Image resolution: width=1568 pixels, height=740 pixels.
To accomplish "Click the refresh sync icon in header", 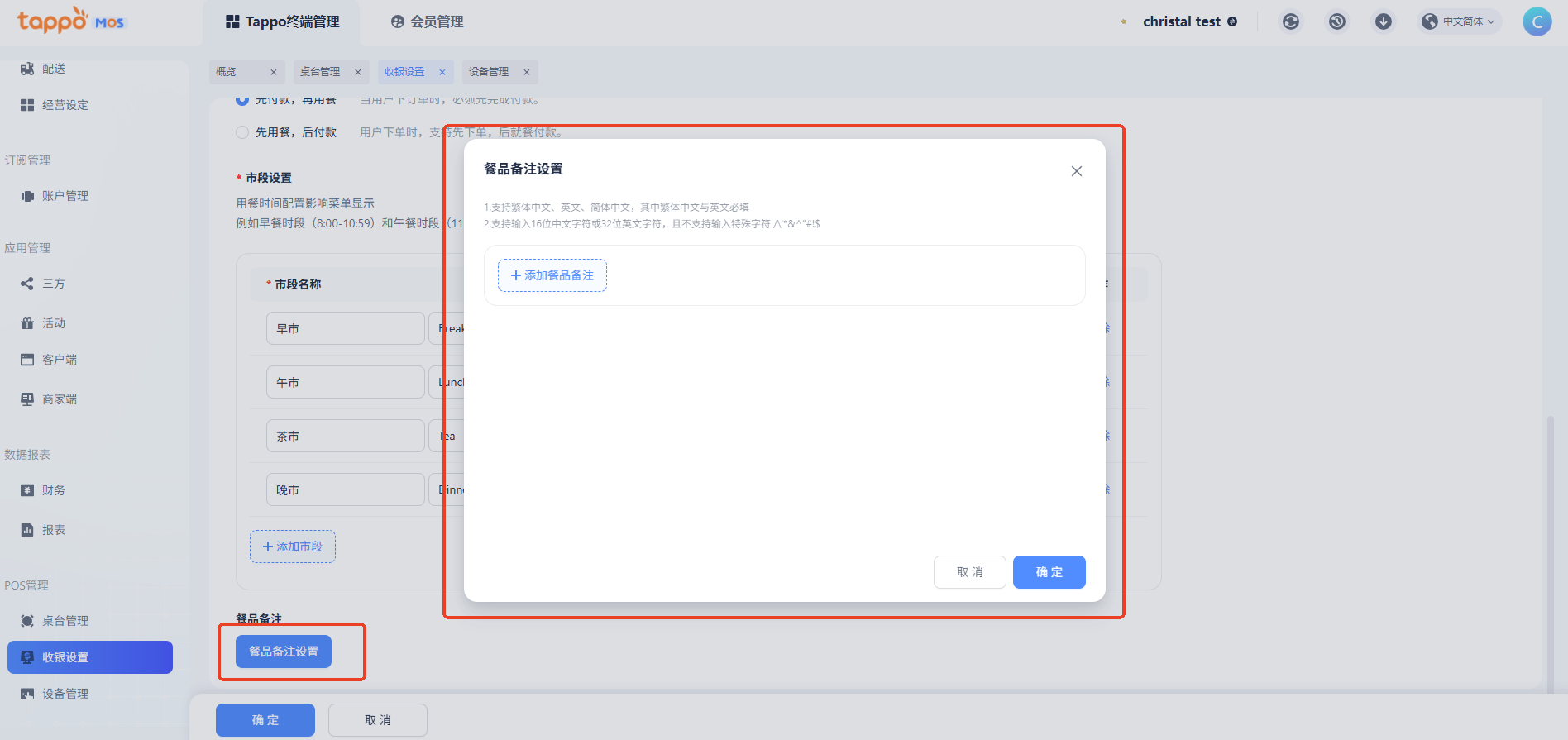I will point(1290,21).
